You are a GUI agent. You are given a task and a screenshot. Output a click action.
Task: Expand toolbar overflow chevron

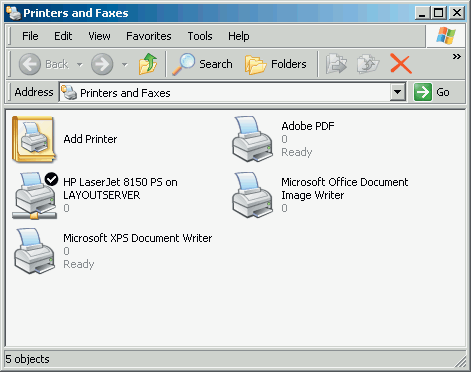point(457,57)
